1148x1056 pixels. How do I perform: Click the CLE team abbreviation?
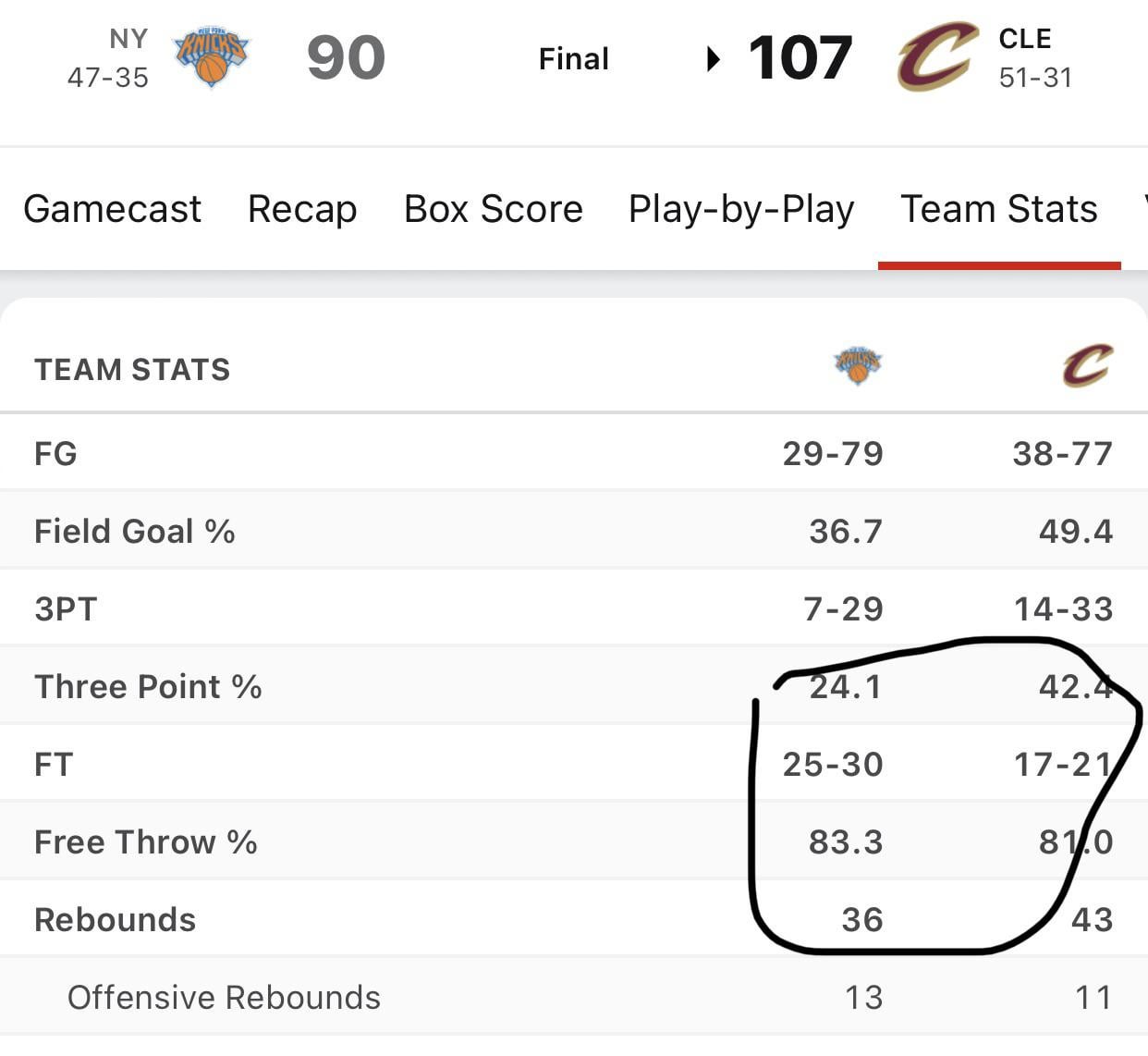point(1025,39)
